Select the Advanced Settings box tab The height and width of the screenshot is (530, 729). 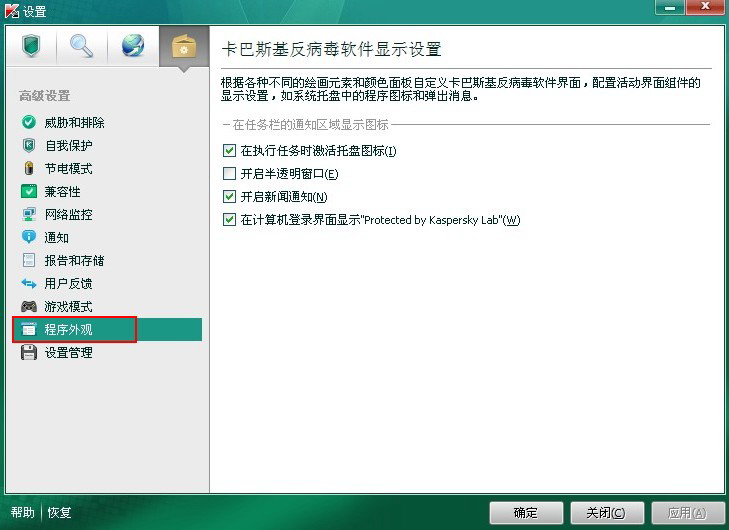184,46
